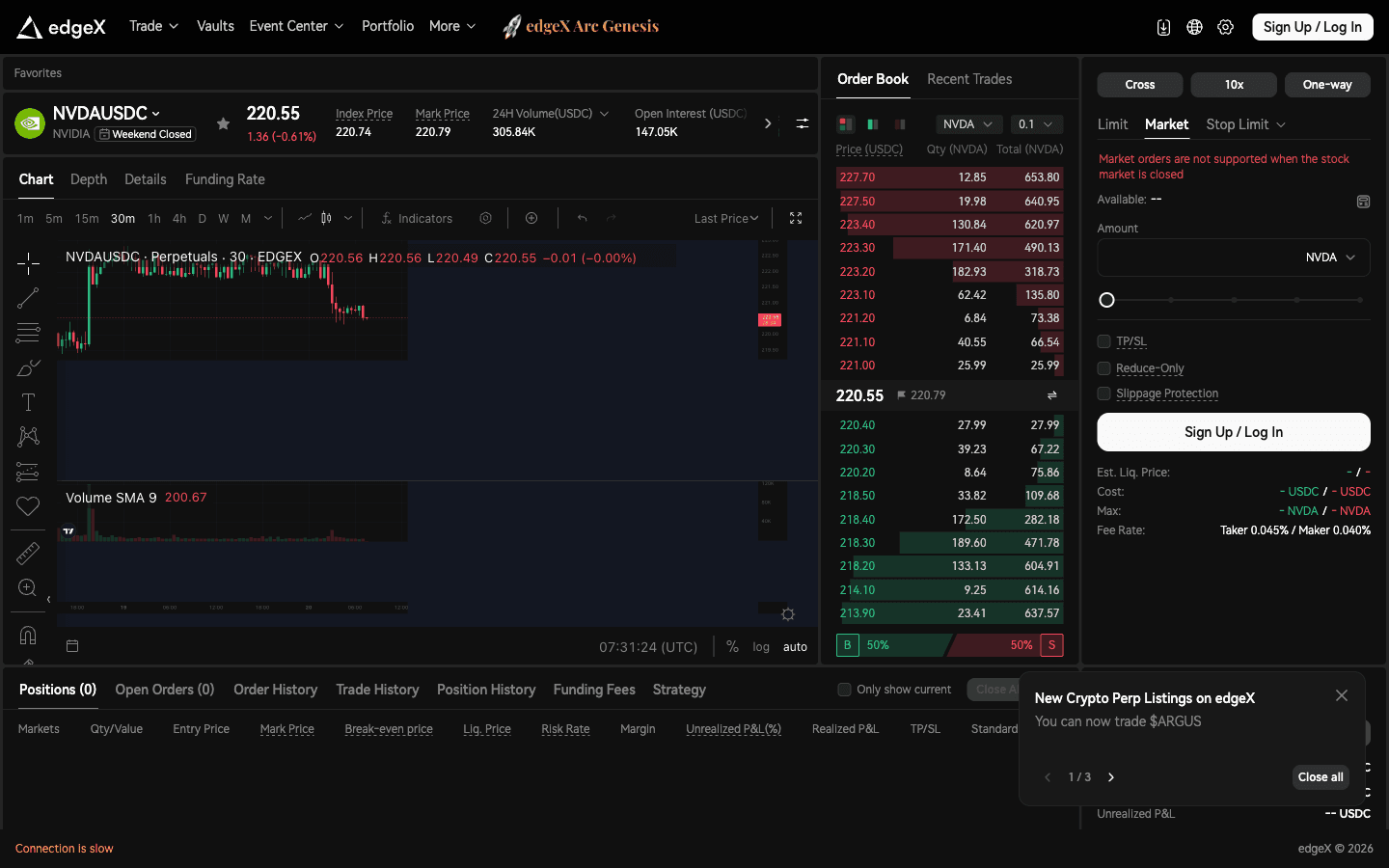
Task: Open the calculator icon beside Available
Action: click(1363, 202)
